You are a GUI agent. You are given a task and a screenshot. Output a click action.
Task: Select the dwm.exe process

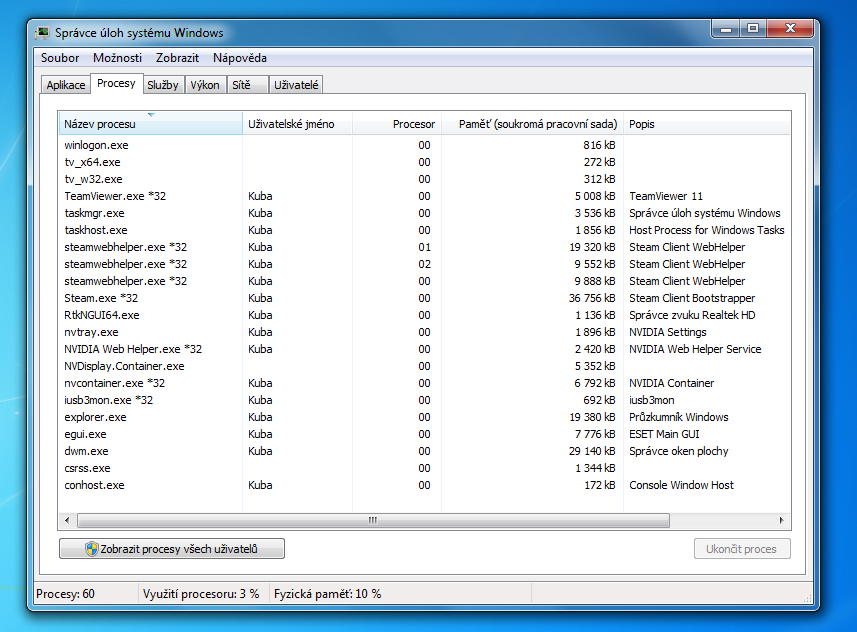click(x=424, y=451)
